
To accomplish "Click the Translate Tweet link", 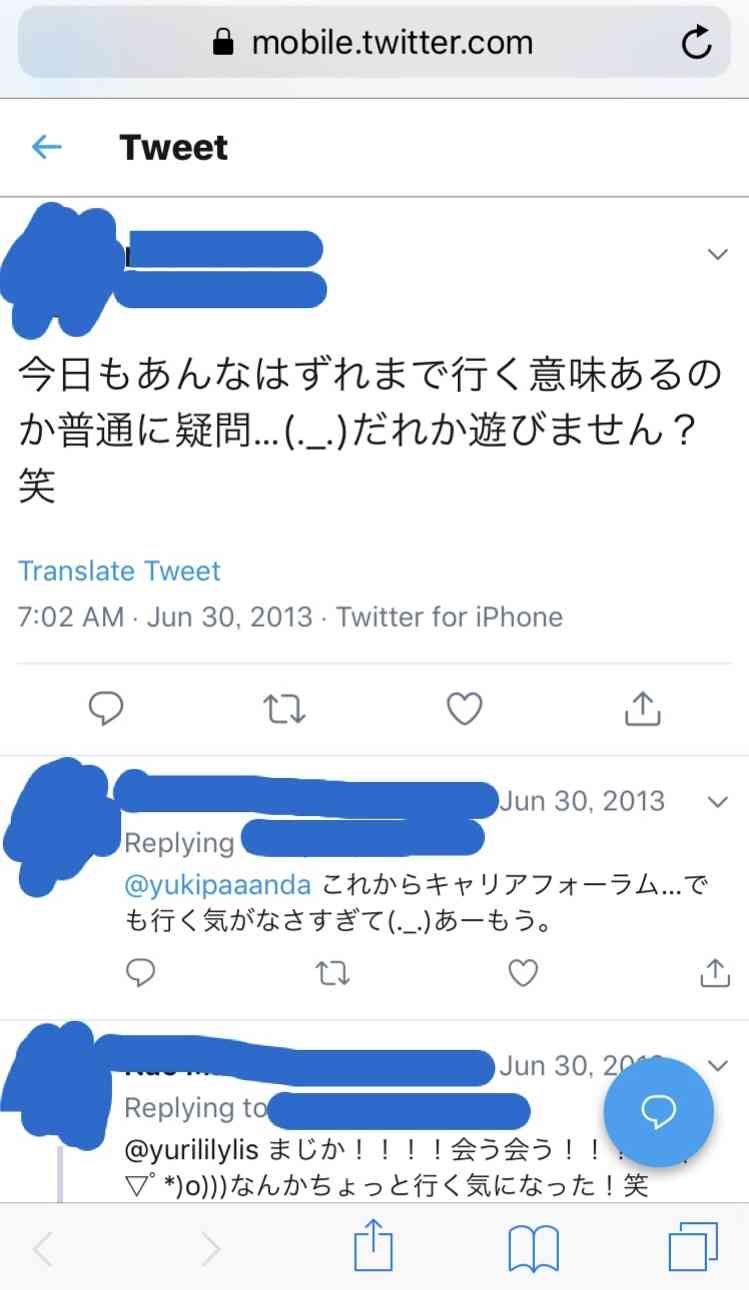I will pos(119,570).
